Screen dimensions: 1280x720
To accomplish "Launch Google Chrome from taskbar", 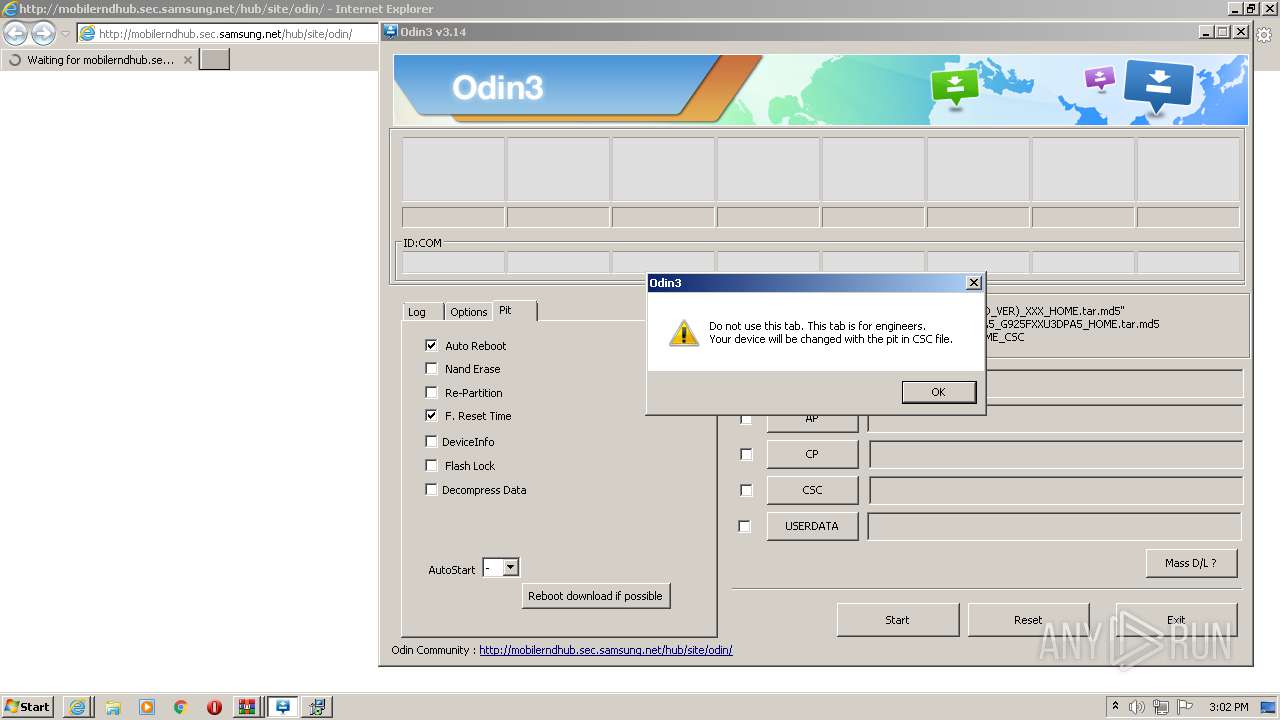I will 181,707.
